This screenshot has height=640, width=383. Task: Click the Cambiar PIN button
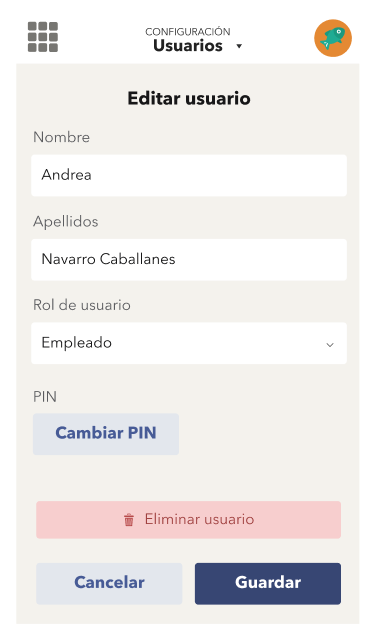click(106, 434)
